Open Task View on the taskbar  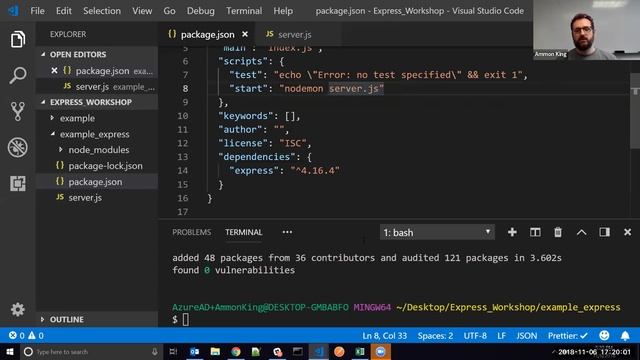click(173, 351)
